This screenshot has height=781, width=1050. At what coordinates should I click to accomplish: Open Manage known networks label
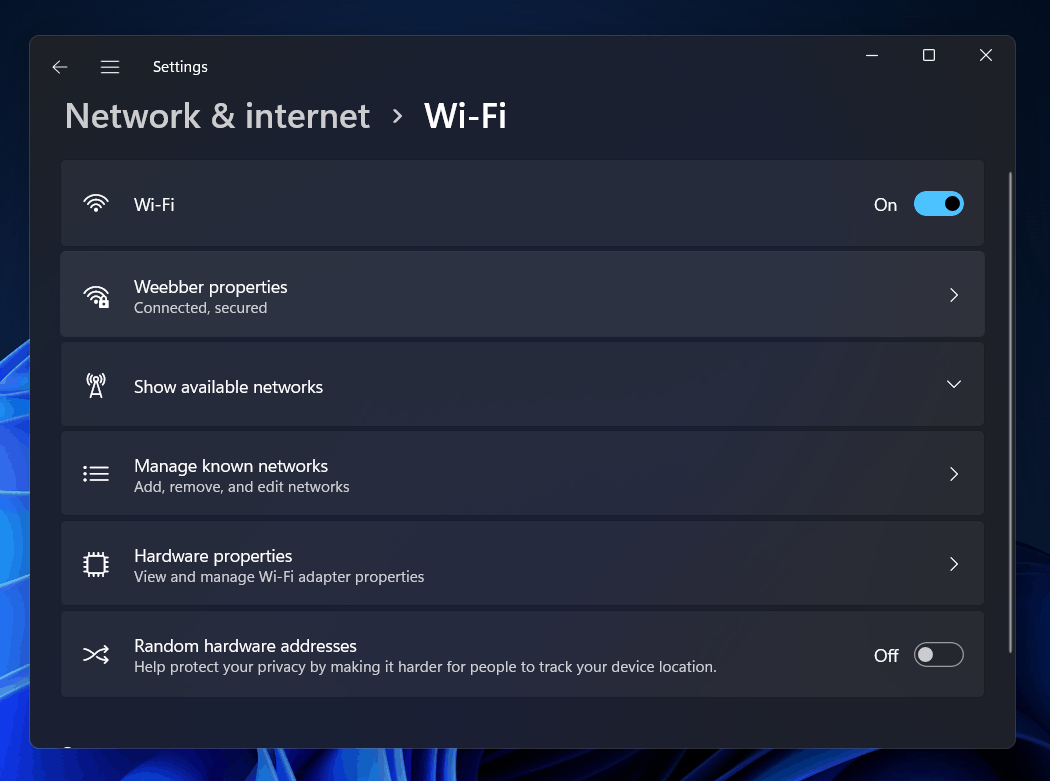pyautogui.click(x=231, y=466)
